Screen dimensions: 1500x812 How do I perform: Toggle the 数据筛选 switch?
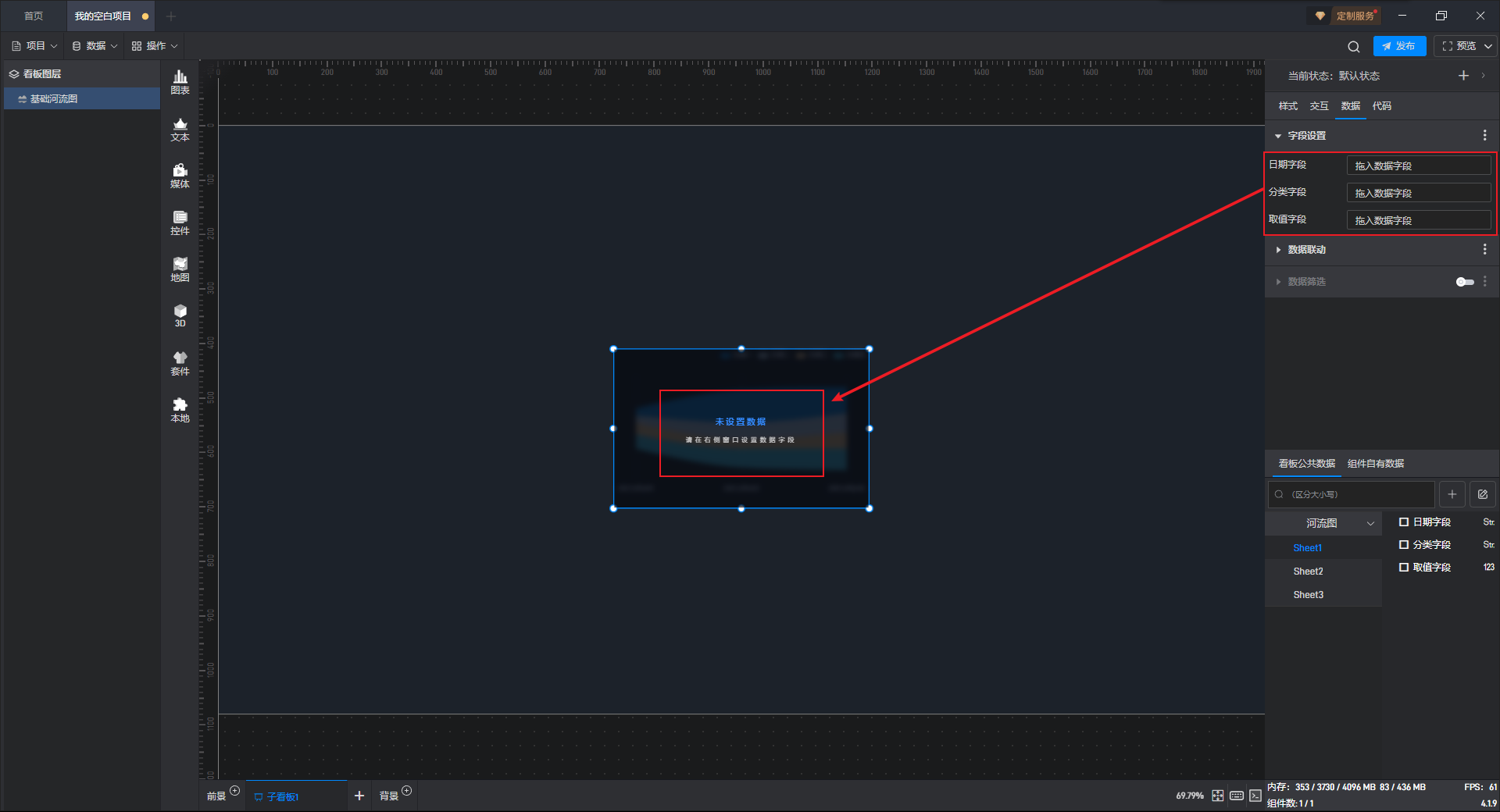1465,282
